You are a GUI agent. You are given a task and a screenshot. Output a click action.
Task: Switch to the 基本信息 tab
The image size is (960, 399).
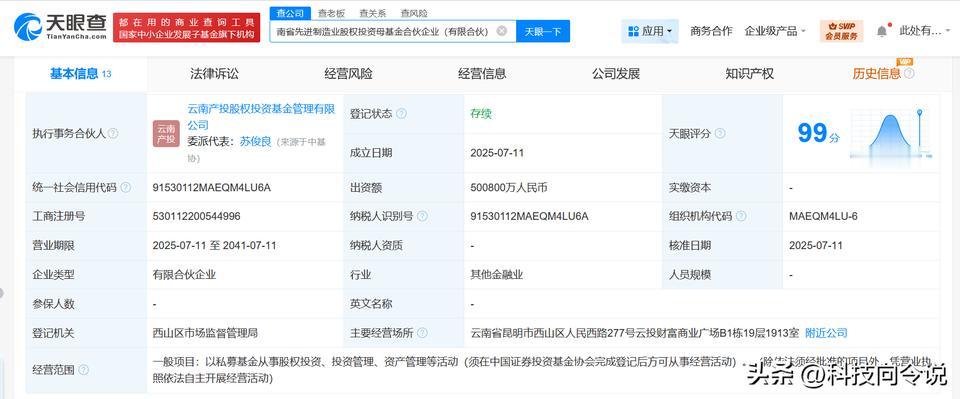pyautogui.click(x=80, y=74)
